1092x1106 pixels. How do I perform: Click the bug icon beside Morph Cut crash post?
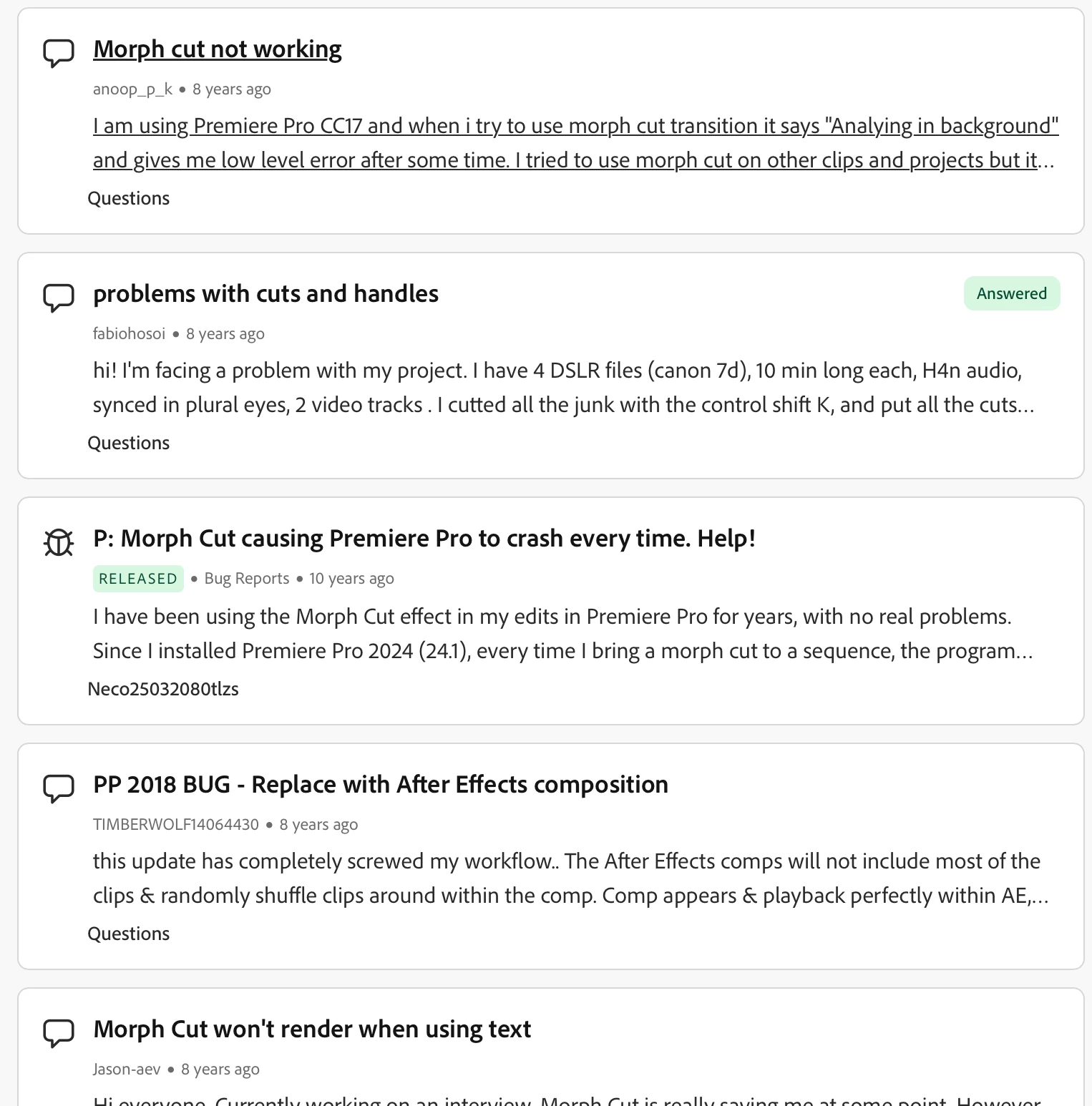click(x=59, y=542)
